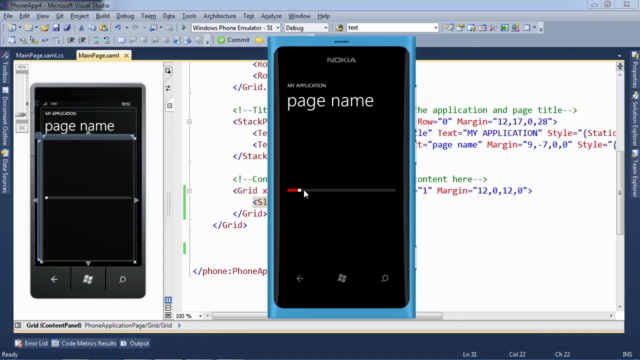640x360 pixels.
Task: Open the Code Metrics Results panel
Action: coord(84,343)
